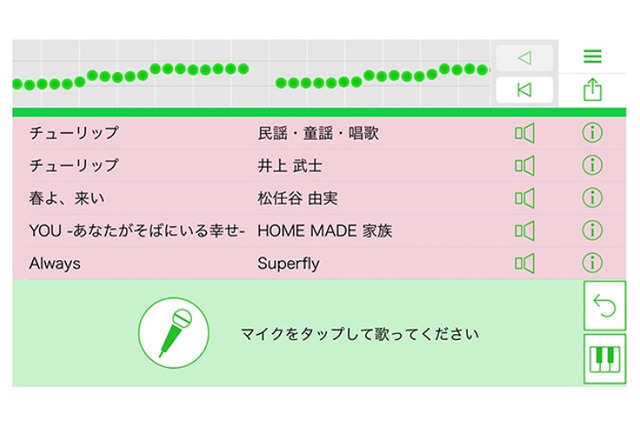
Task: Select YOU -あなたがそばにいる幸せ- song
Action: click(x=137, y=231)
